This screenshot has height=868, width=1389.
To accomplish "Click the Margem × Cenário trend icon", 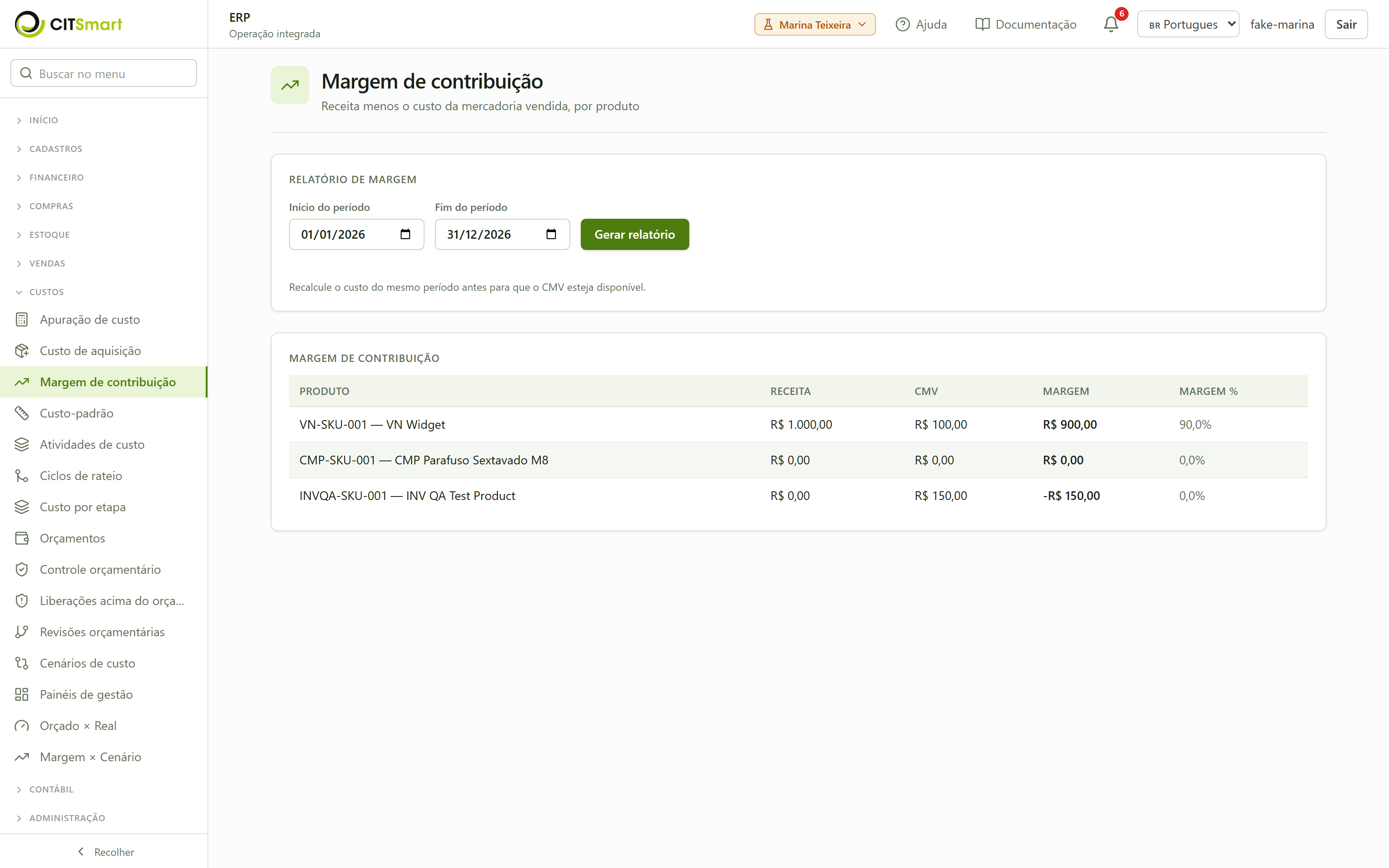I will pos(22,757).
